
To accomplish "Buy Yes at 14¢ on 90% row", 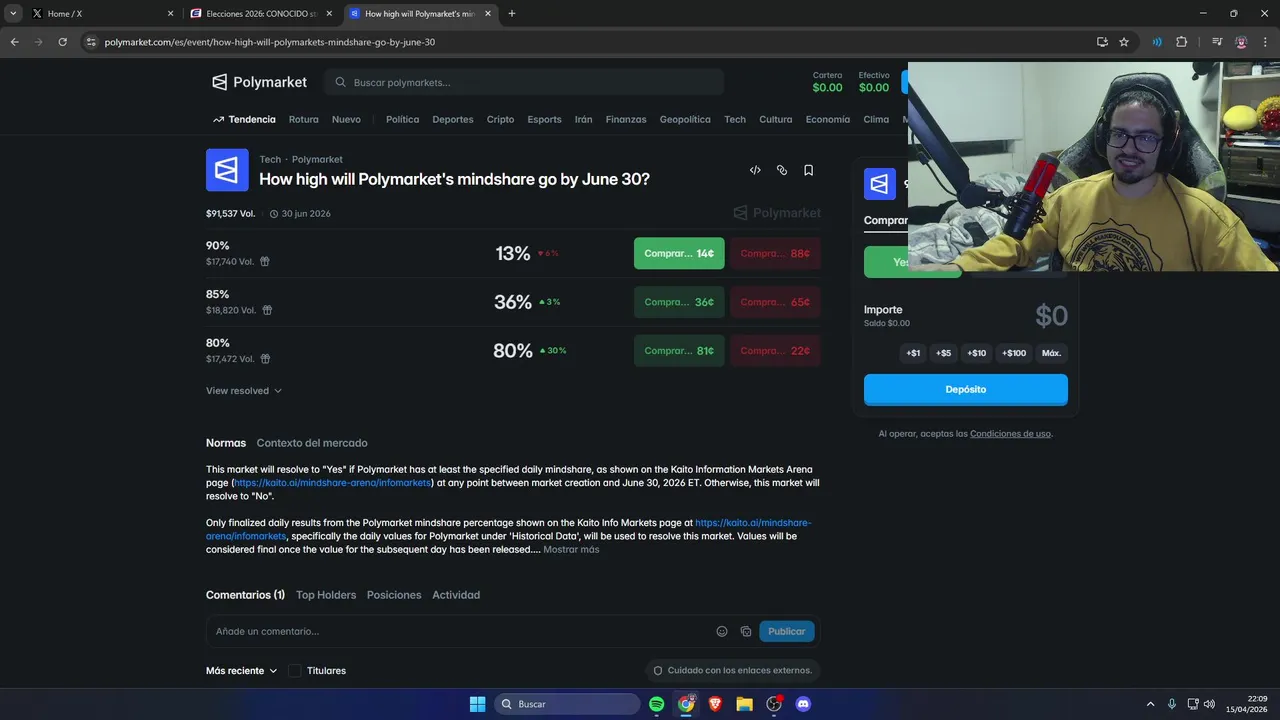I will 679,253.
